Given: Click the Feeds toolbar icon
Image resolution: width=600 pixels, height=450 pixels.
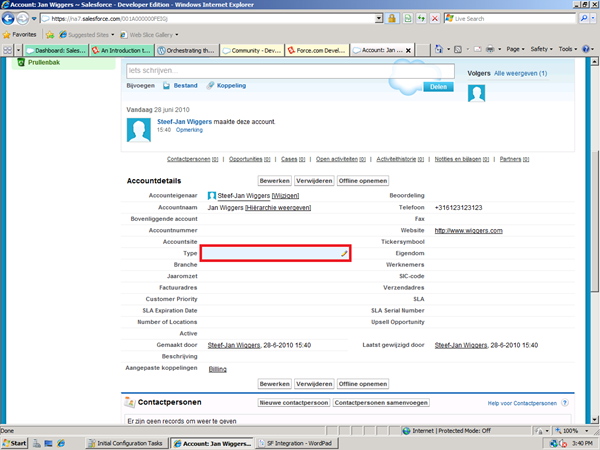Looking at the screenshot, I should (x=458, y=49).
